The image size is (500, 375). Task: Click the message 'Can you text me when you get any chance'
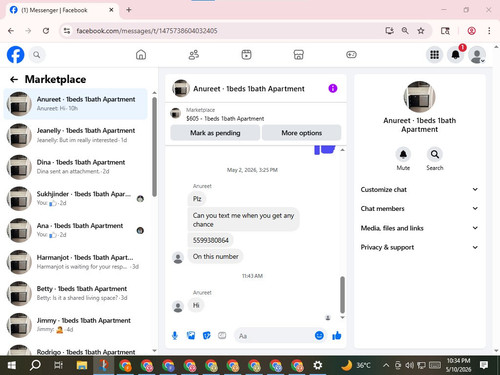tap(243, 220)
